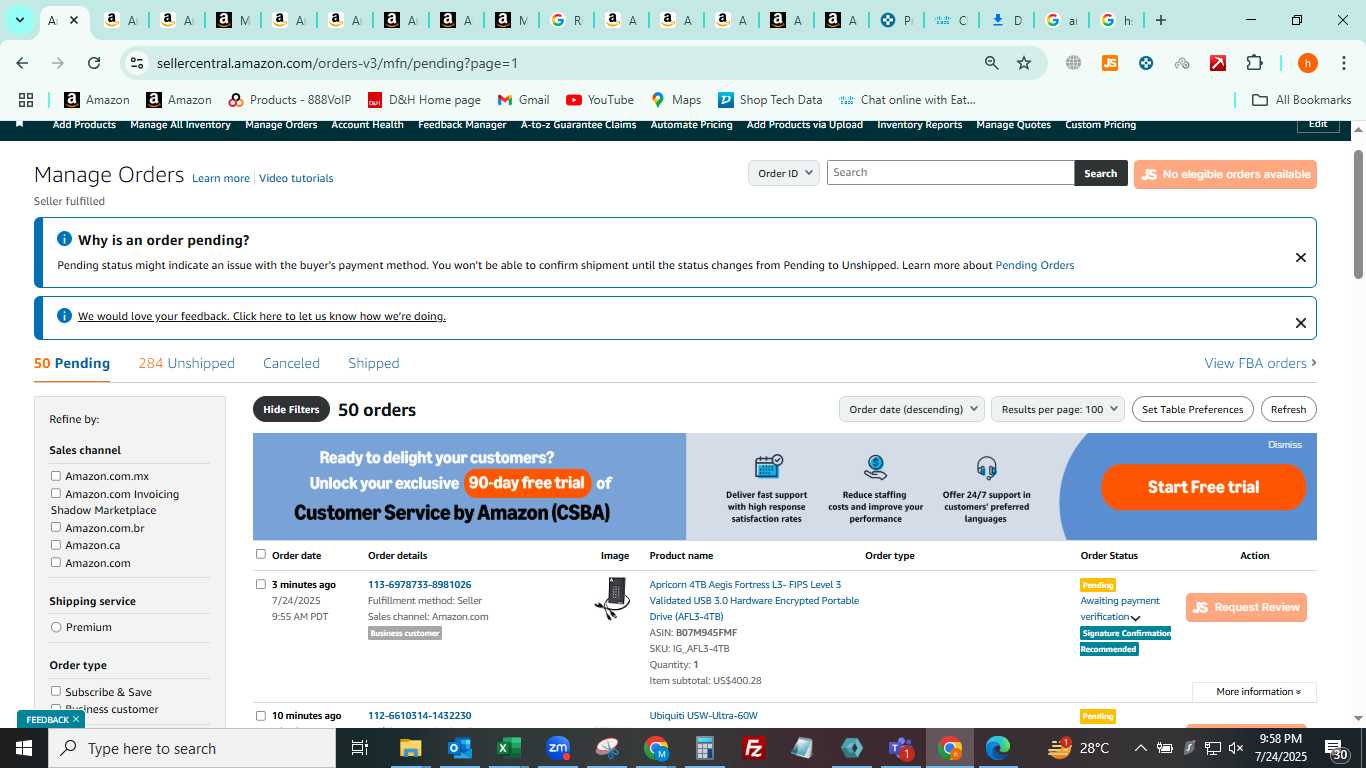This screenshot has width=1366, height=768.
Task: Open the tab search dropdown arrow
Action: pos(19,20)
